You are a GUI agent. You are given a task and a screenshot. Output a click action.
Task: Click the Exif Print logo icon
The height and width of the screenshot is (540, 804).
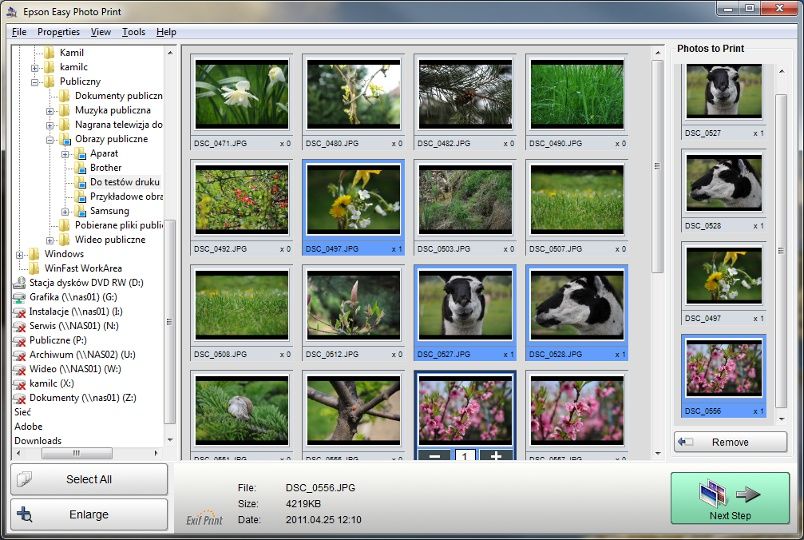[x=205, y=518]
